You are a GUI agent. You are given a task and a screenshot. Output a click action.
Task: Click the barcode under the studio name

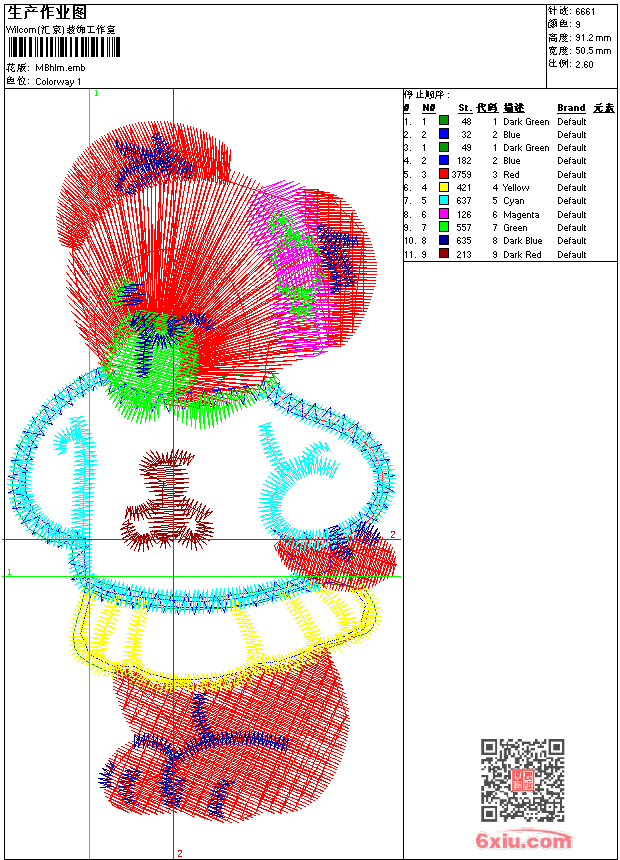click(64, 48)
